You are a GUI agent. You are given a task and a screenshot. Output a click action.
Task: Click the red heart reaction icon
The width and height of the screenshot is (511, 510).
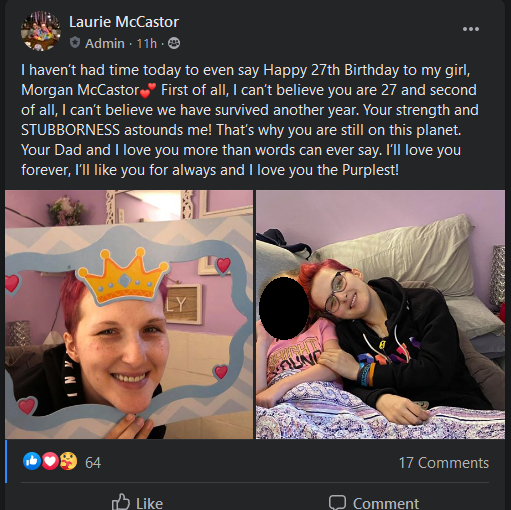(x=50, y=462)
